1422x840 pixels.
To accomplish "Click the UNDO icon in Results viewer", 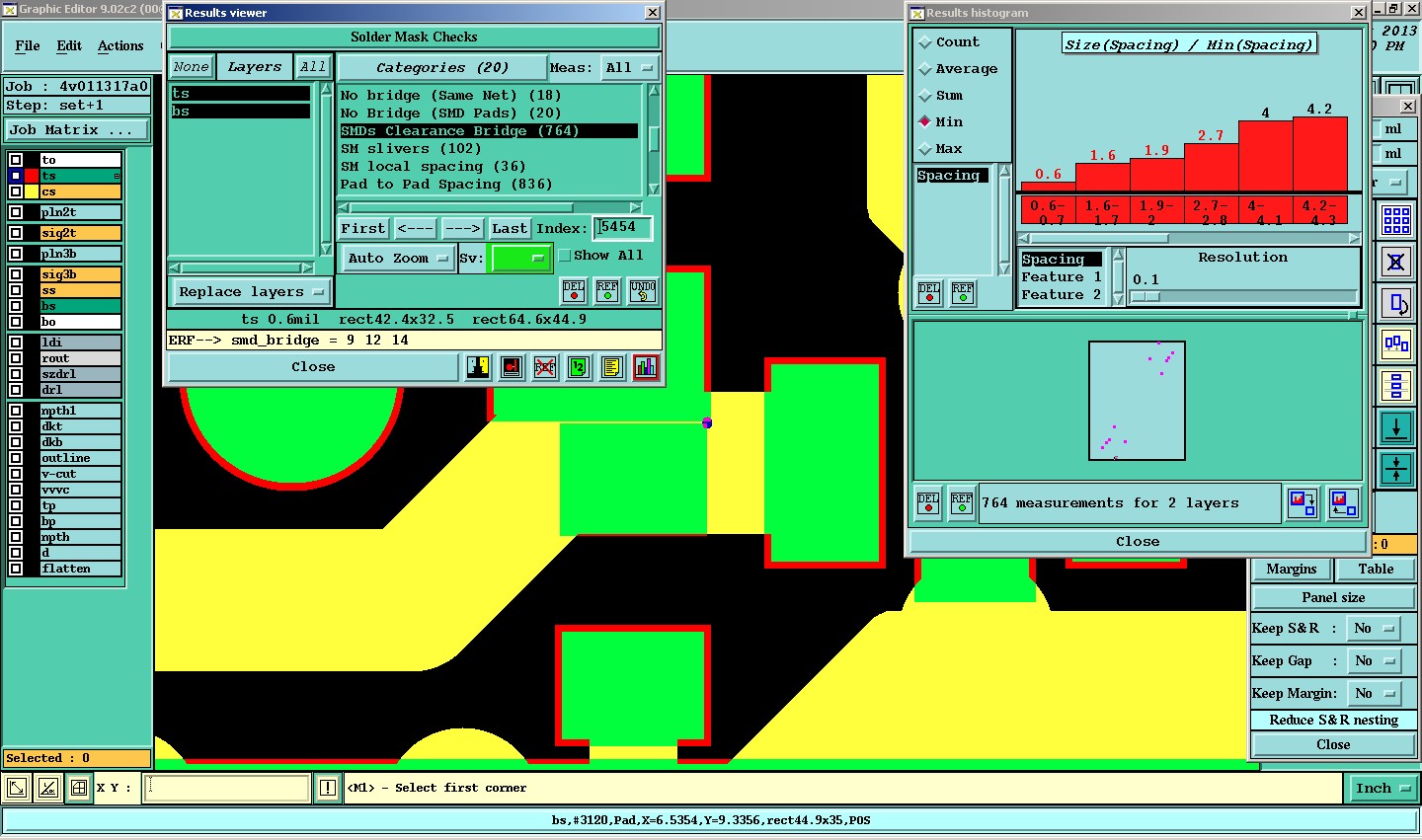I will pyautogui.click(x=643, y=291).
